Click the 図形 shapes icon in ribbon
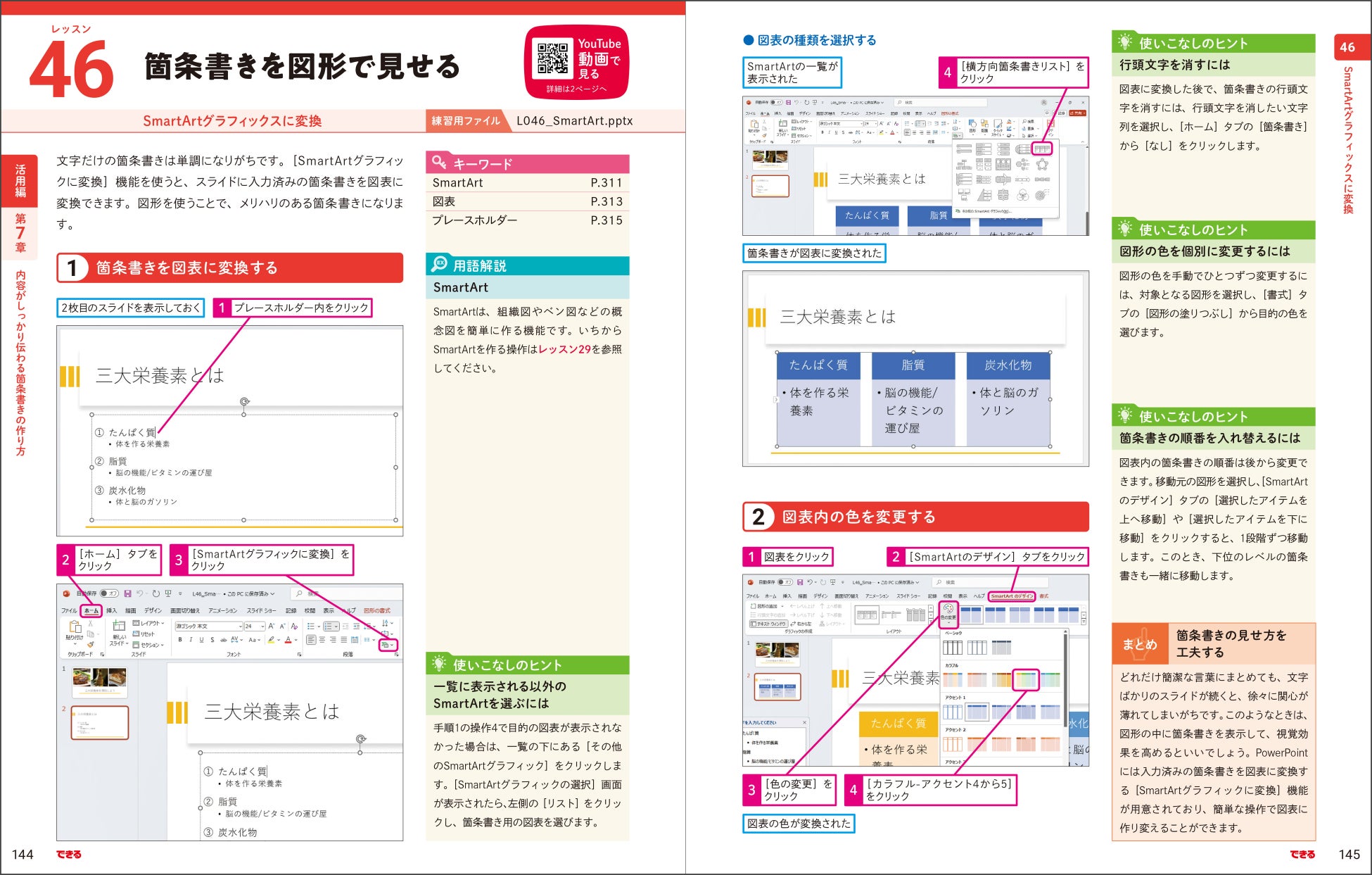Image resolution: width=1372 pixels, height=875 pixels. (972, 124)
